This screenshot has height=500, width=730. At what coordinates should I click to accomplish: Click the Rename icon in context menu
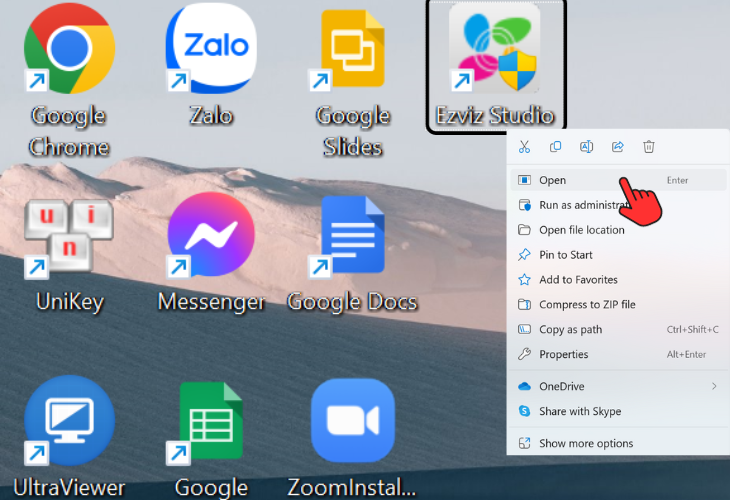coord(587,147)
